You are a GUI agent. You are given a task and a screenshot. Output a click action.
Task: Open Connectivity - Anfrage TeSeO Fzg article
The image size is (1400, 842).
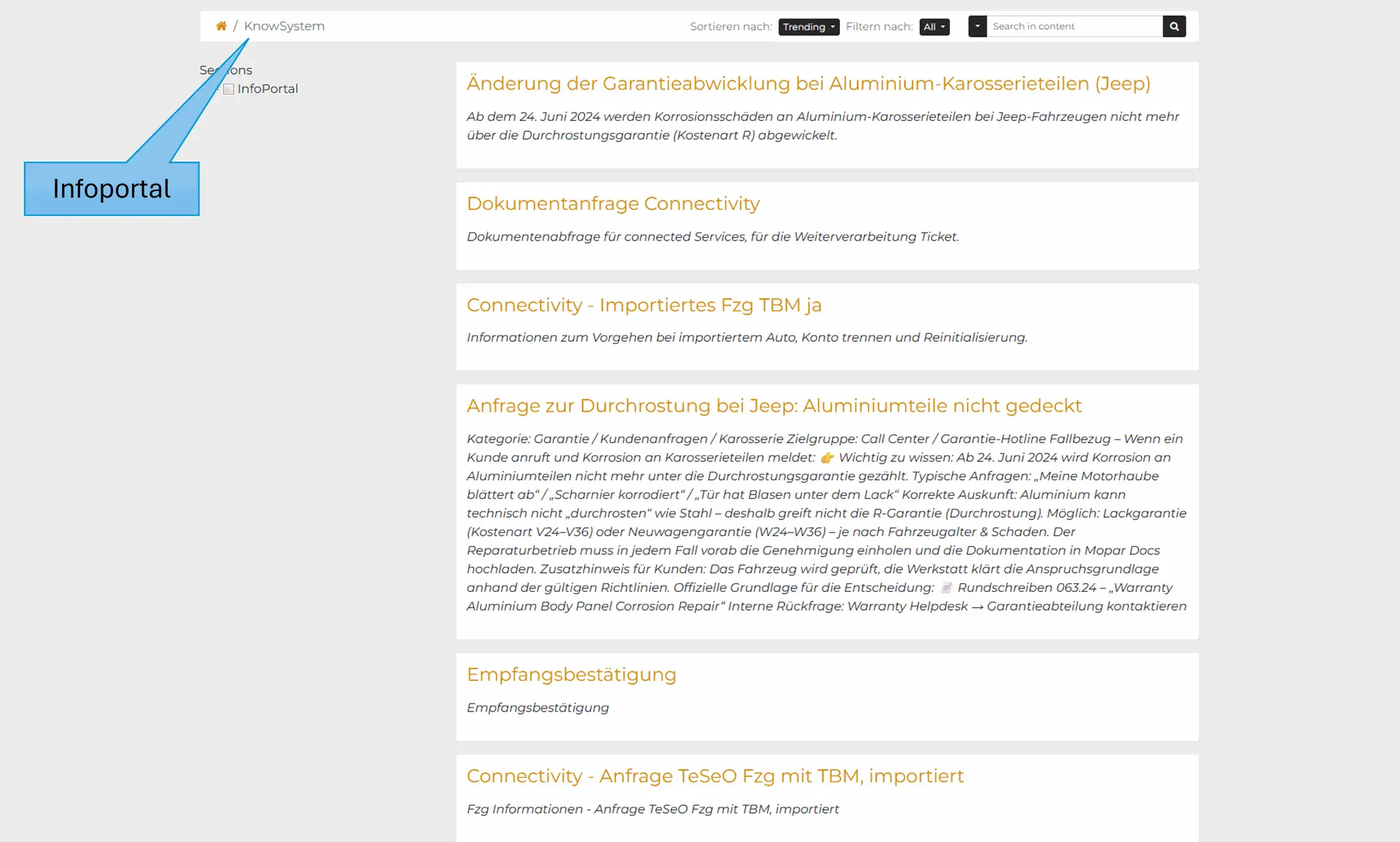coord(715,776)
